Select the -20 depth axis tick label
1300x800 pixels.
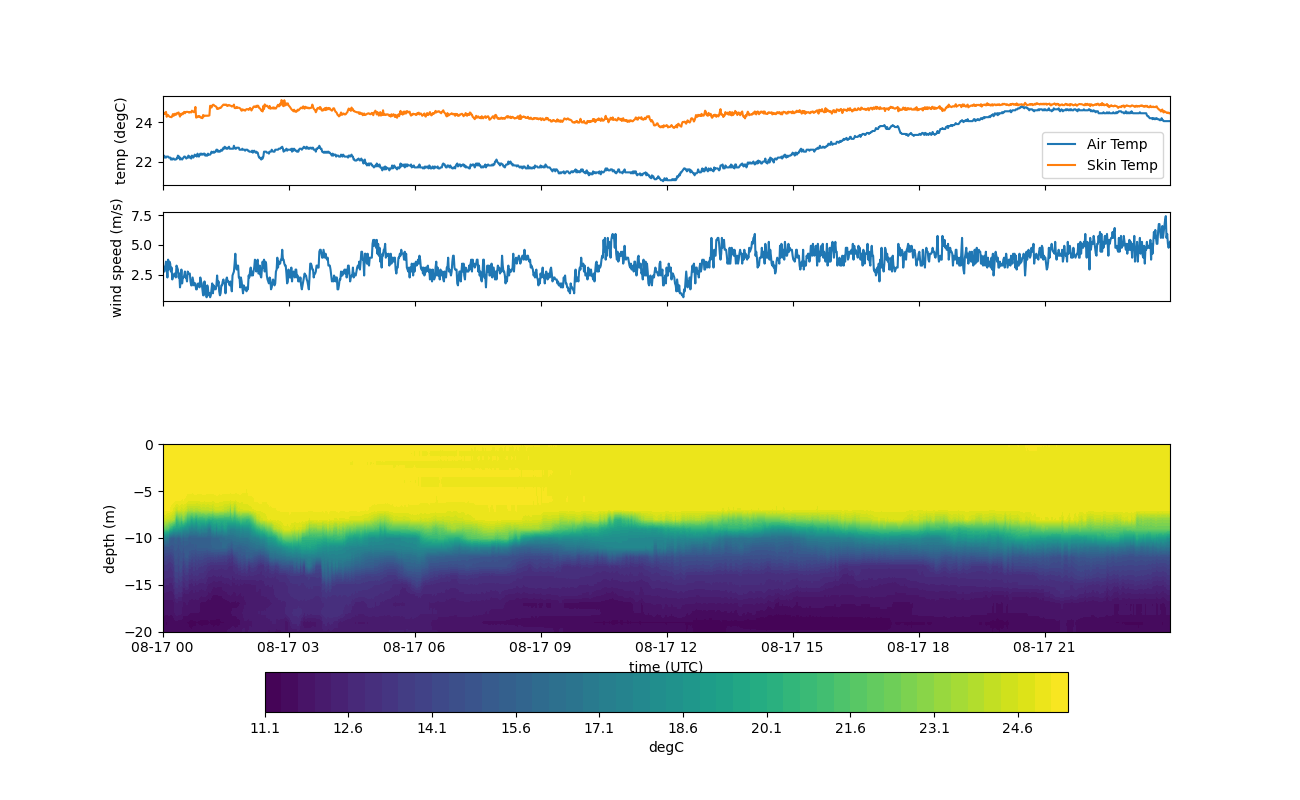[x=143, y=632]
